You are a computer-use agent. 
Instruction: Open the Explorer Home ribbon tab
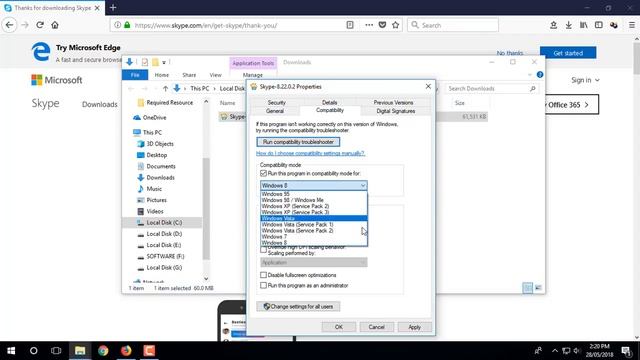click(x=162, y=75)
